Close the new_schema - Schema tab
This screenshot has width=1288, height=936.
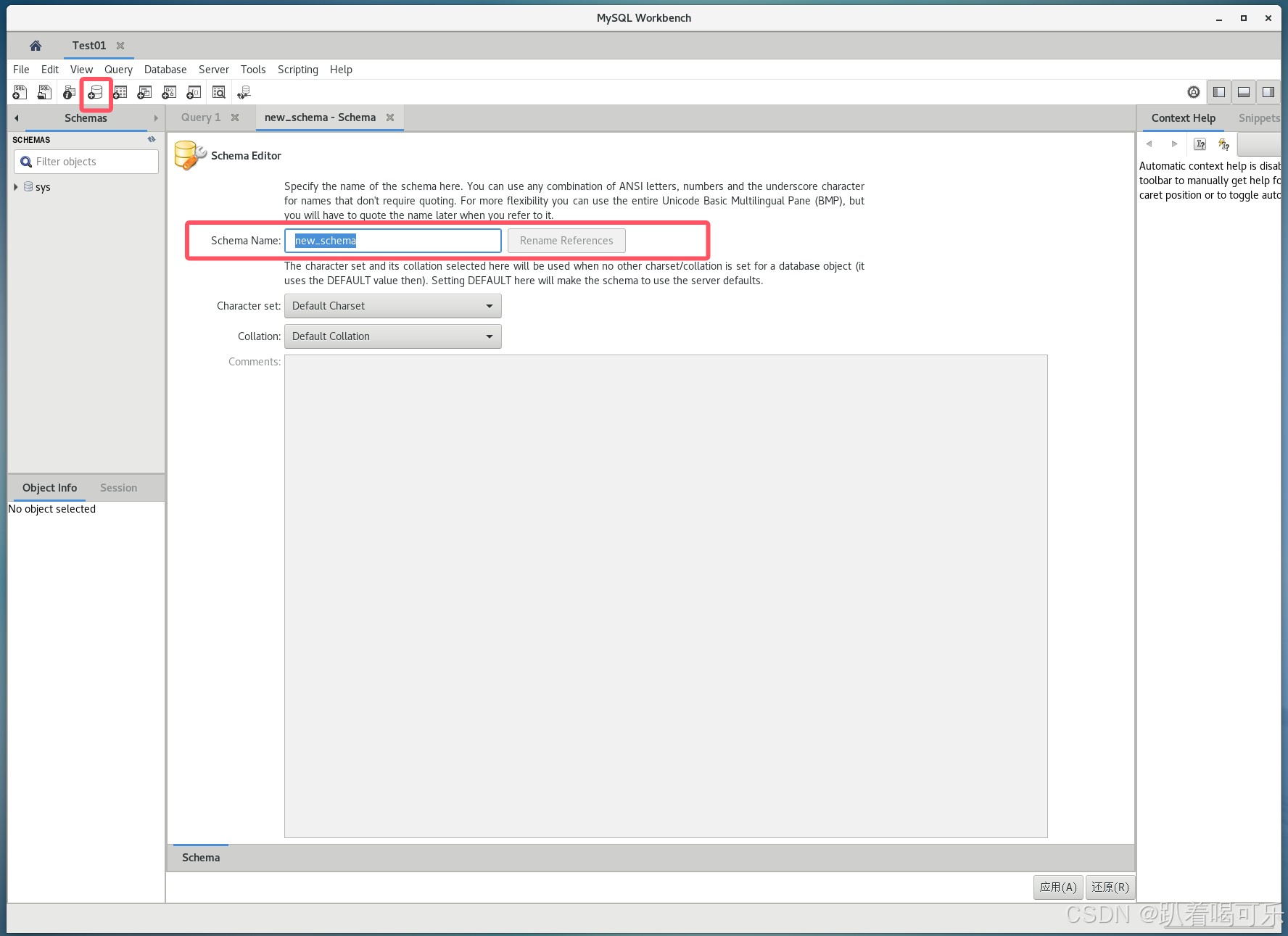click(390, 117)
